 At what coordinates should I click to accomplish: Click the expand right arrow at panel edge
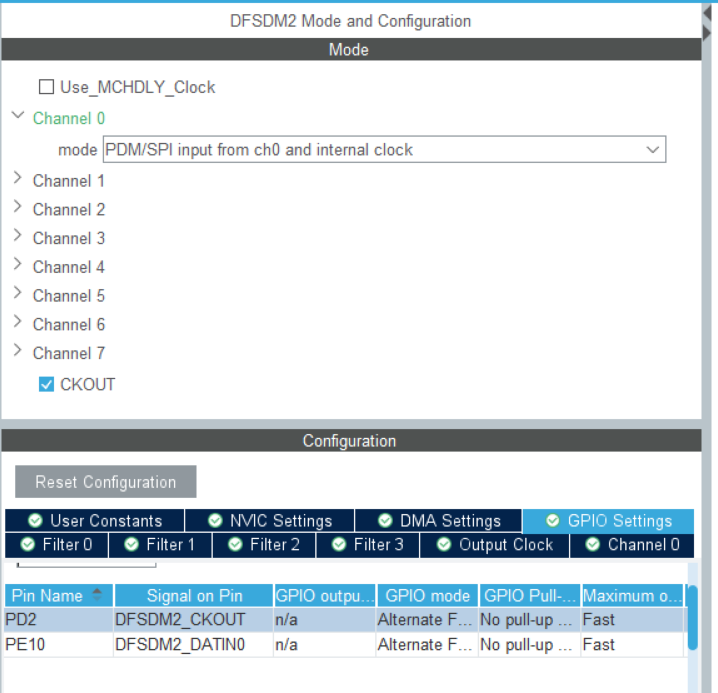coord(707,32)
